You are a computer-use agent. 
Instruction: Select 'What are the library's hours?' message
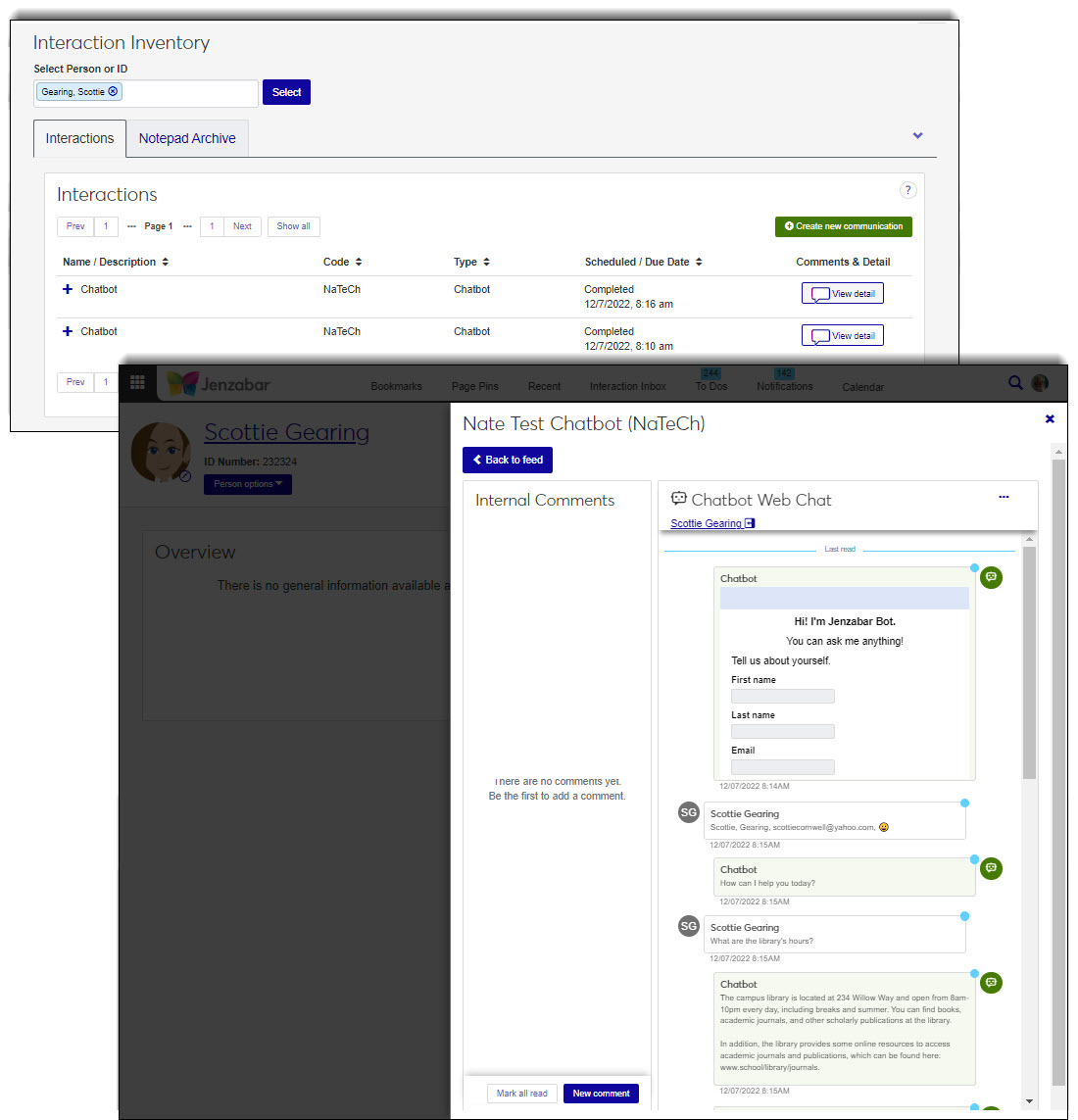click(834, 934)
